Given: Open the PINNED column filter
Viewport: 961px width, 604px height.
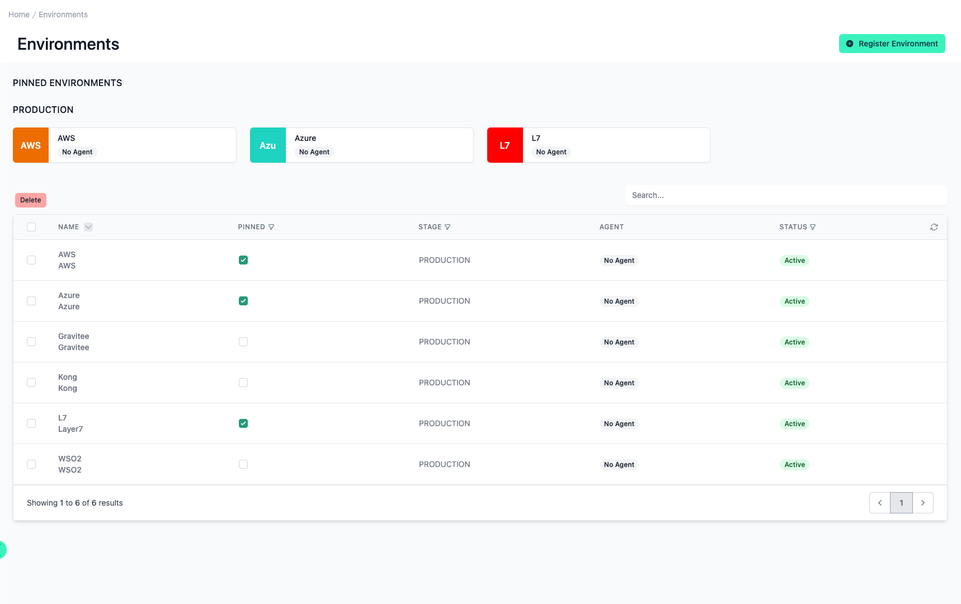Looking at the screenshot, I should (x=272, y=227).
